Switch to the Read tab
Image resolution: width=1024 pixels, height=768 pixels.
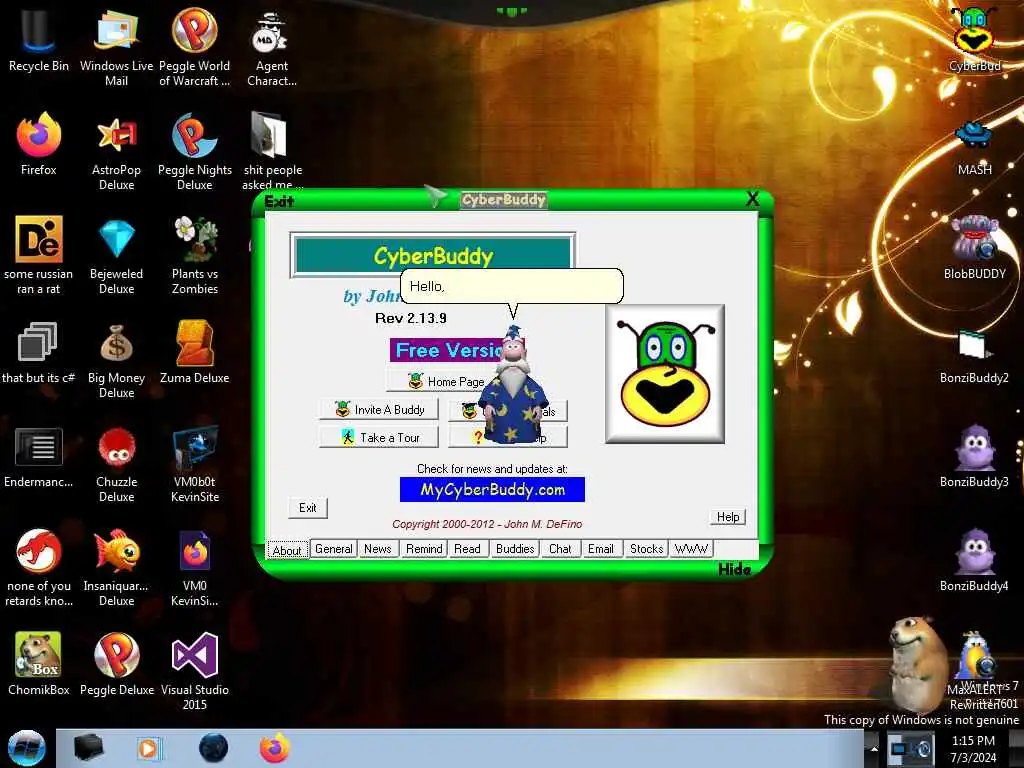pos(467,549)
